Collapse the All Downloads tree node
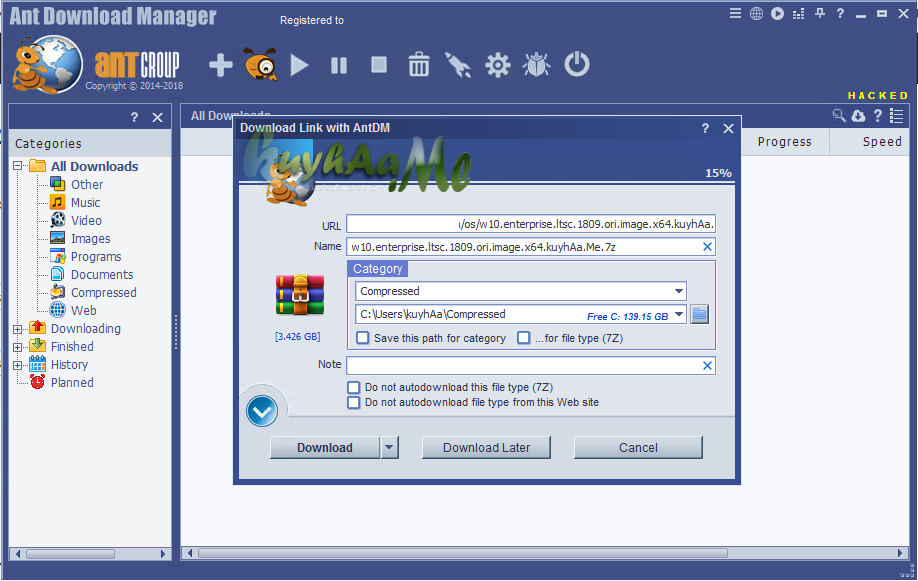Viewport: 918px width, 581px height. pyautogui.click(x=18, y=166)
